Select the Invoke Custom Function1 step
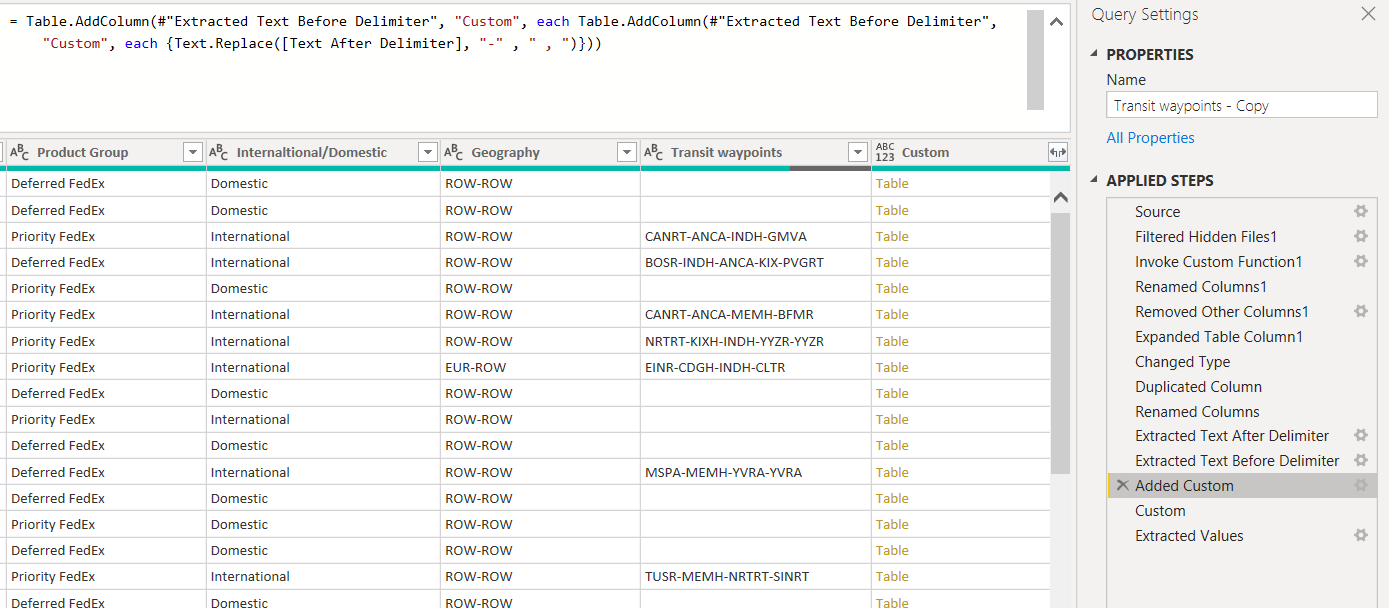The width and height of the screenshot is (1389, 608). tap(1218, 261)
